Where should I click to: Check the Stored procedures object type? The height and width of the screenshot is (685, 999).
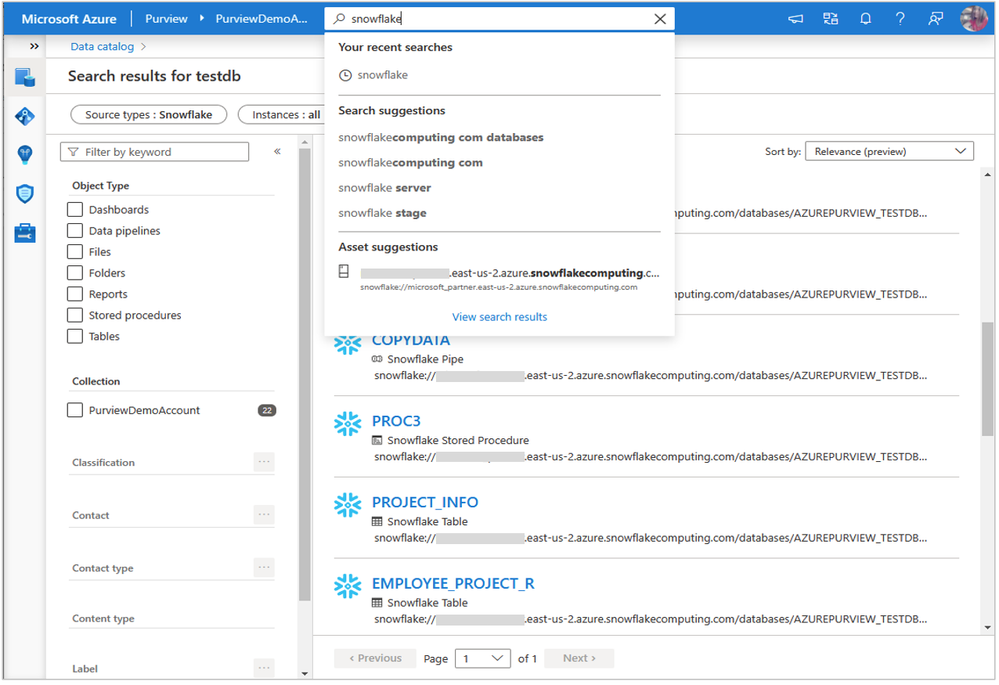(x=75, y=315)
